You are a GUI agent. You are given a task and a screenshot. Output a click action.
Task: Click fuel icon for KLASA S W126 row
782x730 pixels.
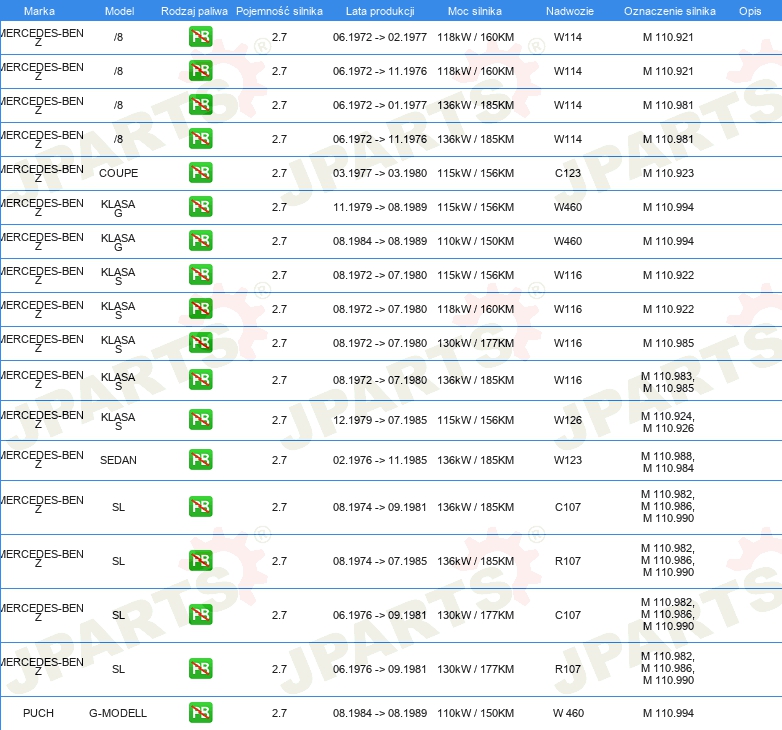point(200,420)
